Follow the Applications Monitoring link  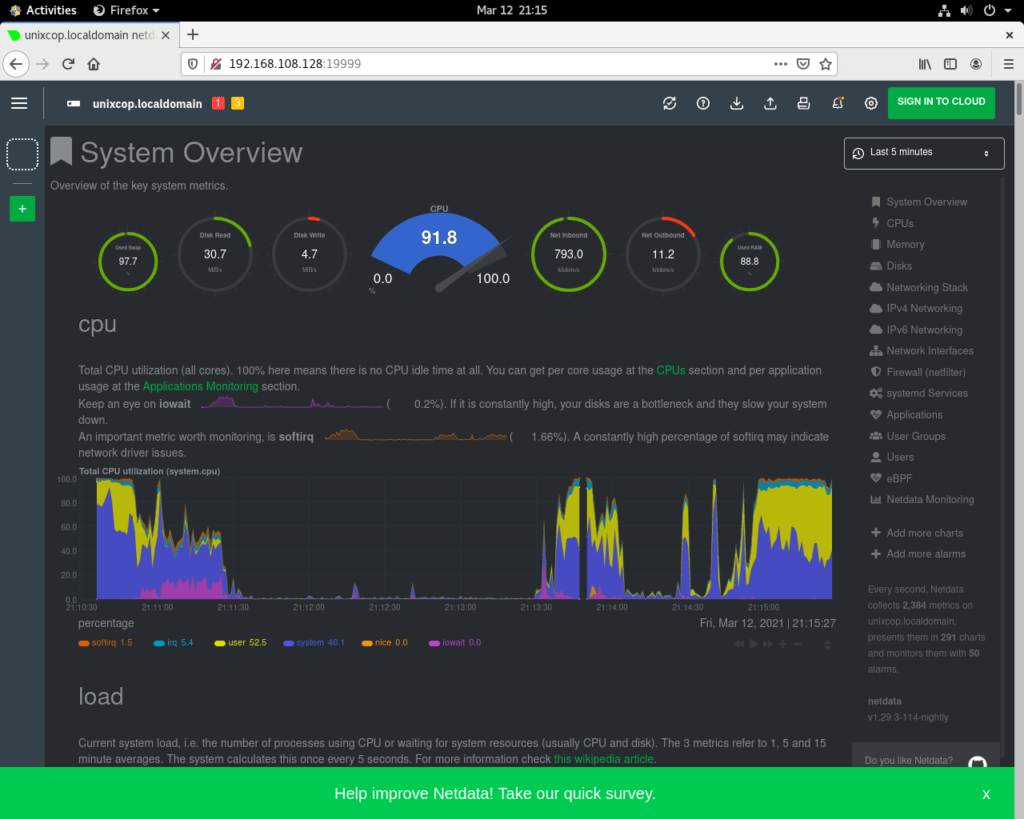click(x=200, y=387)
